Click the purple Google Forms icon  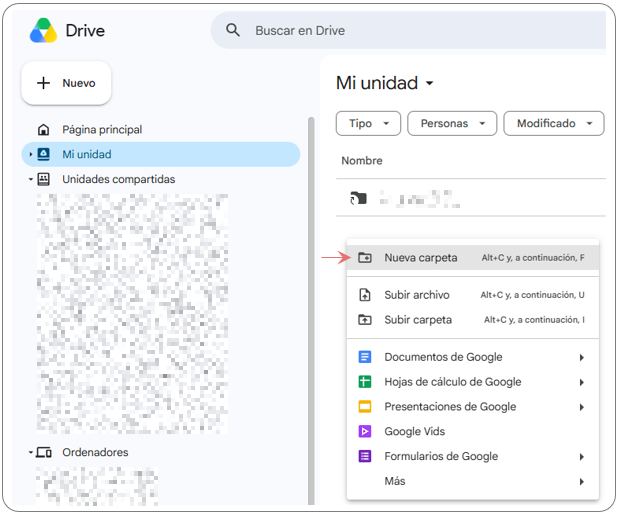coord(364,456)
